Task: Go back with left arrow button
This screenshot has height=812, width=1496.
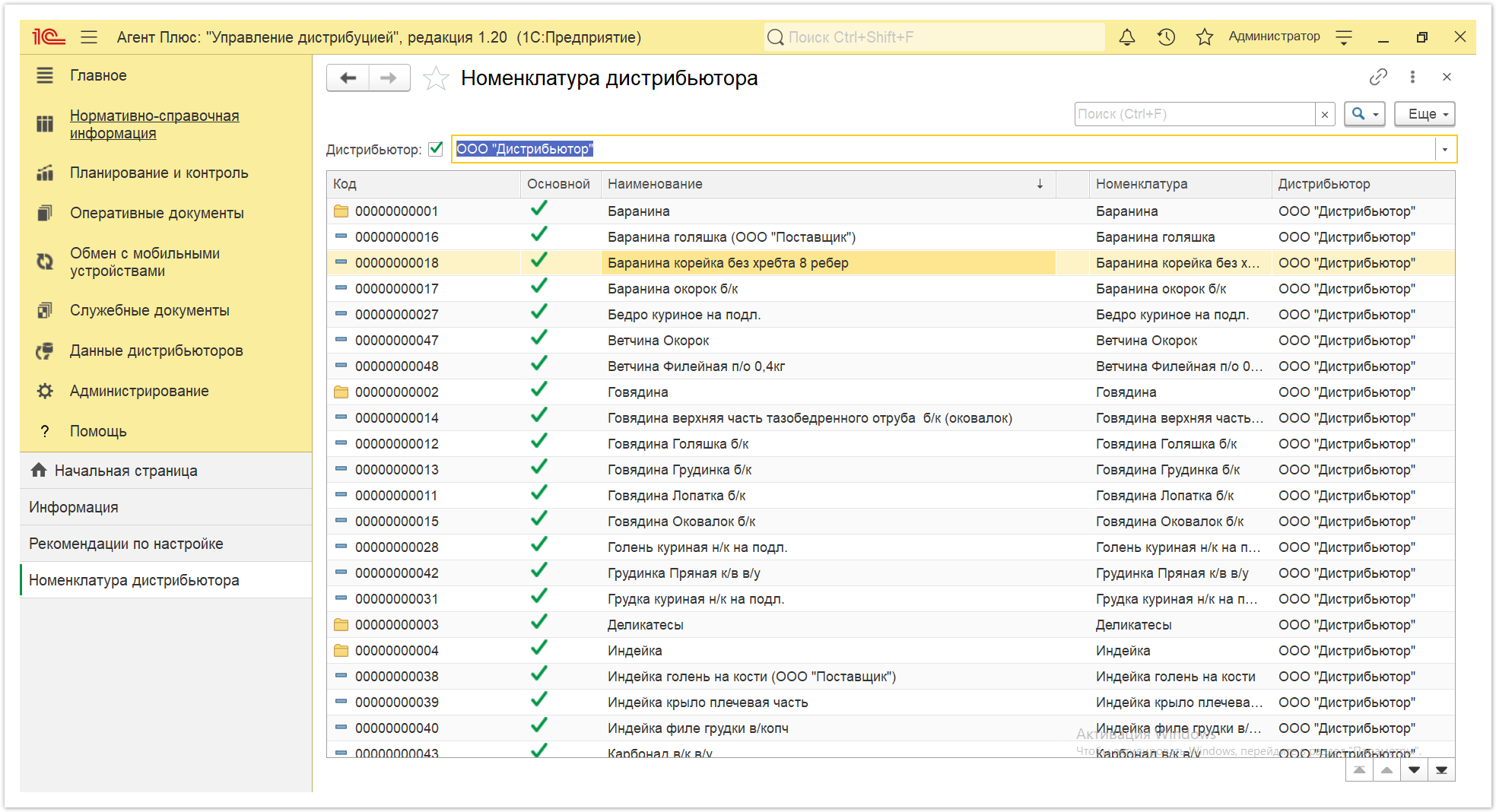Action: 348,78
